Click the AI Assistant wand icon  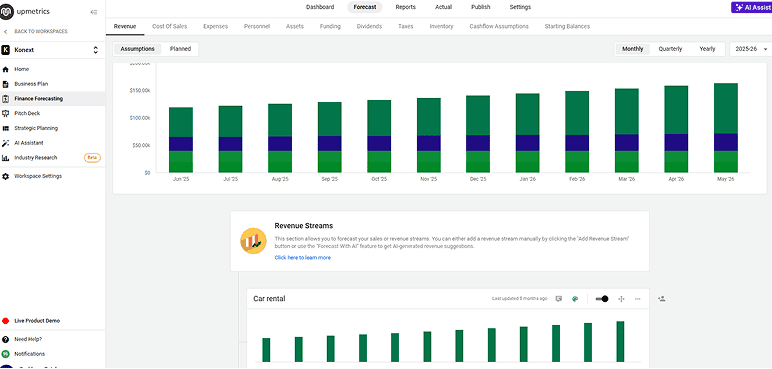[x=6, y=143]
